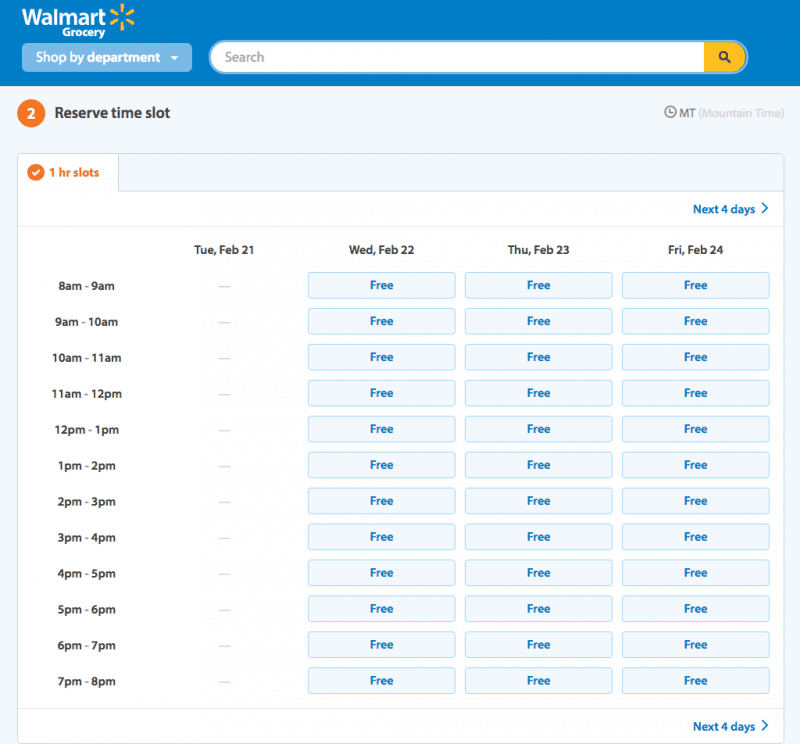This screenshot has height=744, width=800.
Task: Choose Thu, Feb 23 11am - 12pm slot
Action: (x=539, y=393)
